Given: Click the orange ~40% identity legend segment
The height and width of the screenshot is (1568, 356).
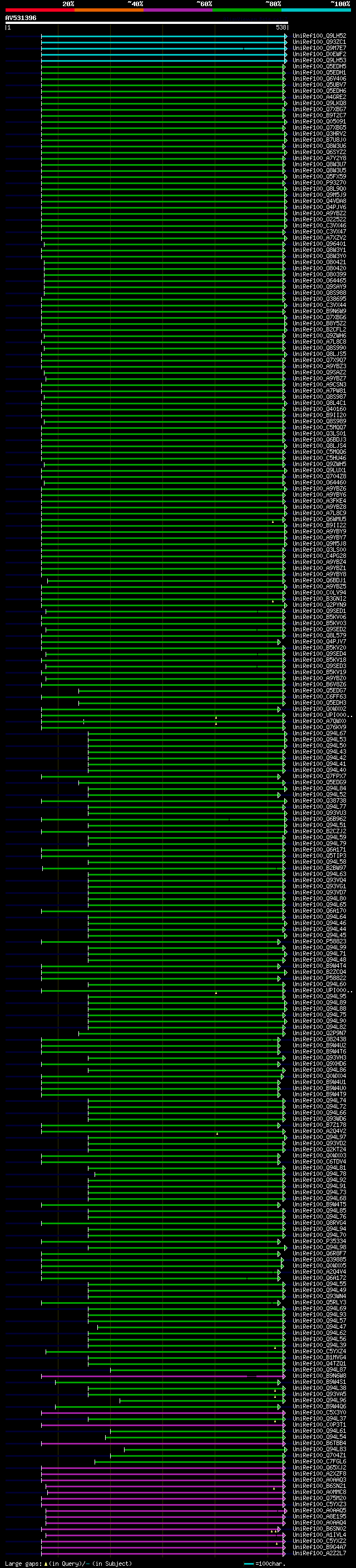Looking at the screenshot, I should 109,10.
